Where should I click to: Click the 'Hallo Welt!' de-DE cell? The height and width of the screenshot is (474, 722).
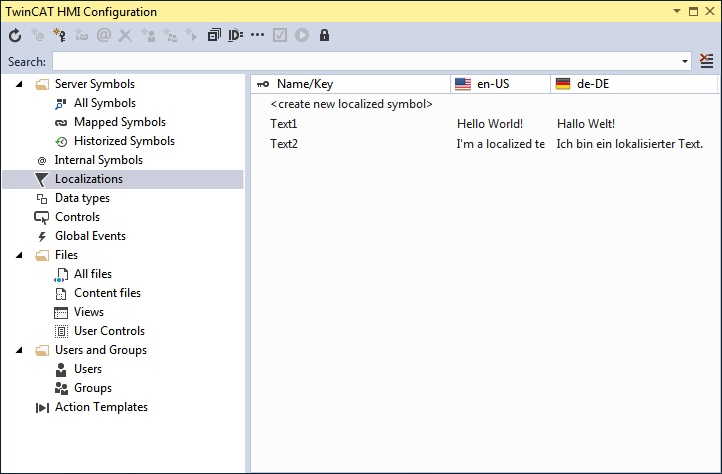pos(586,124)
